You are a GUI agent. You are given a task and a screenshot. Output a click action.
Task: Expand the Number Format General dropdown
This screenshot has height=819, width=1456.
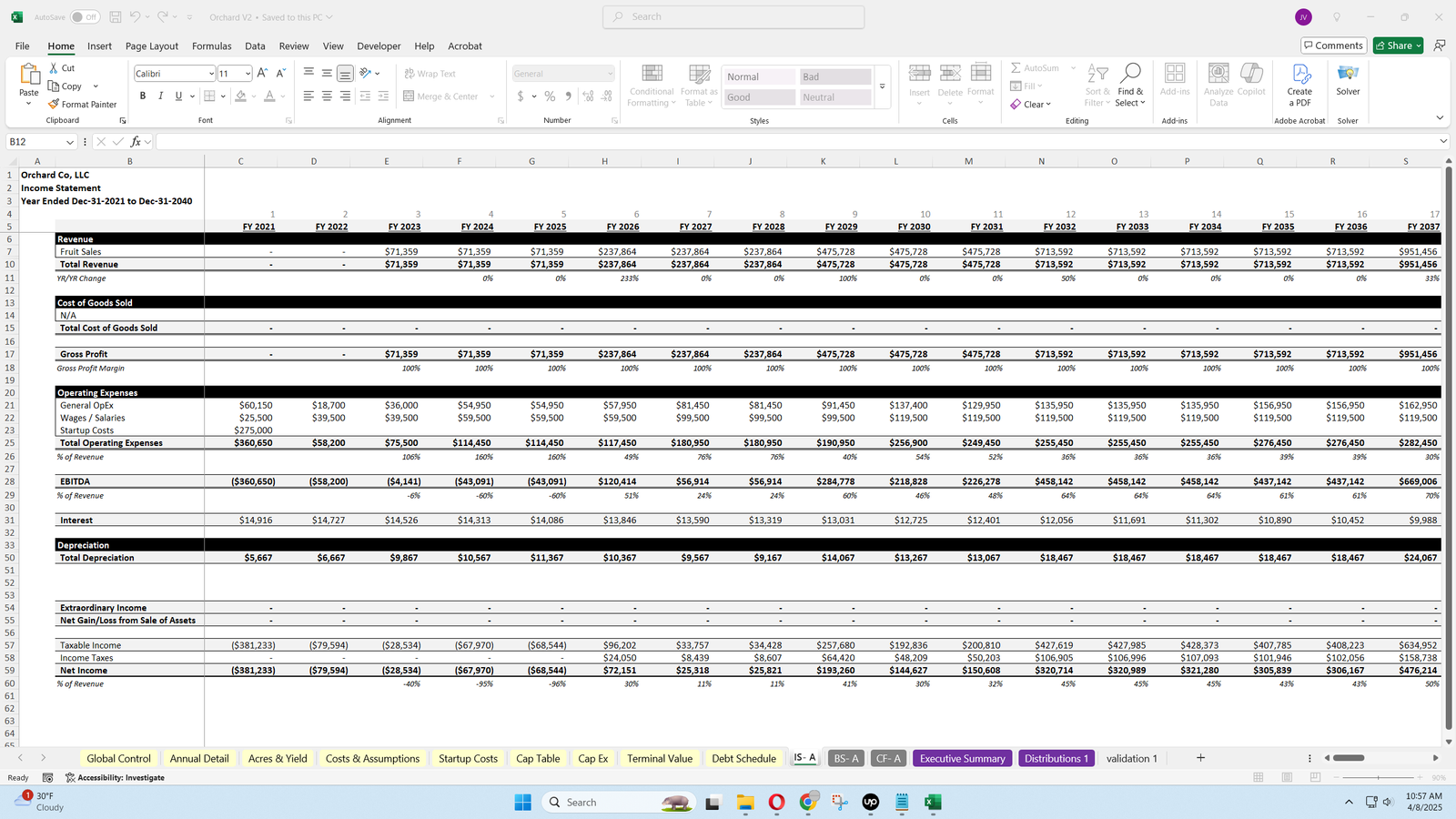coord(610,74)
